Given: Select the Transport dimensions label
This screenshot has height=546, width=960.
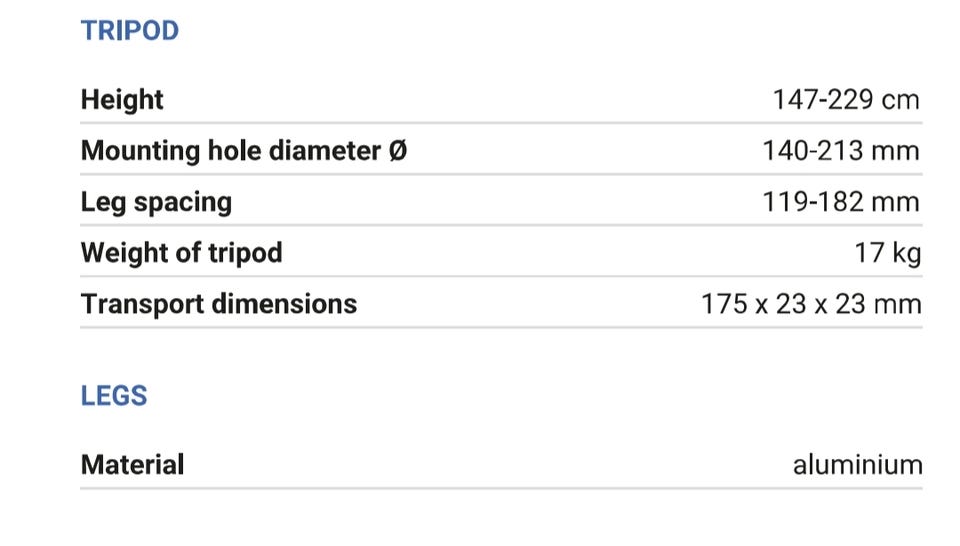Looking at the screenshot, I should (219, 304).
